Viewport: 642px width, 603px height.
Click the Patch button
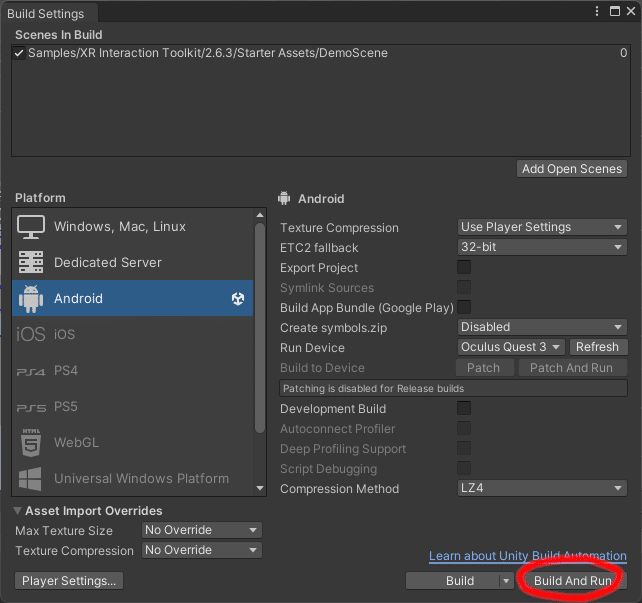click(x=485, y=368)
